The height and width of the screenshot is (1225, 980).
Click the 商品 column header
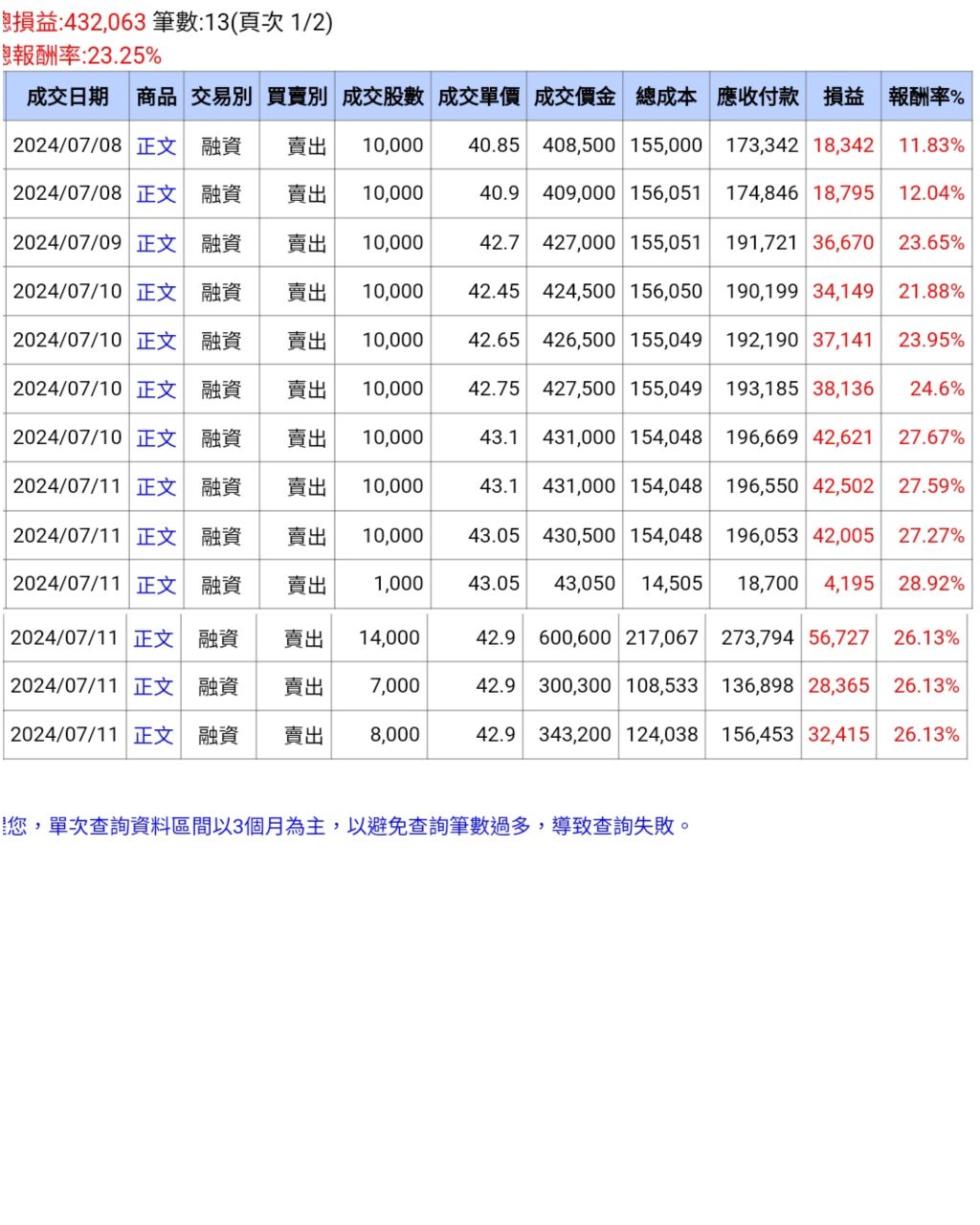pos(155,96)
